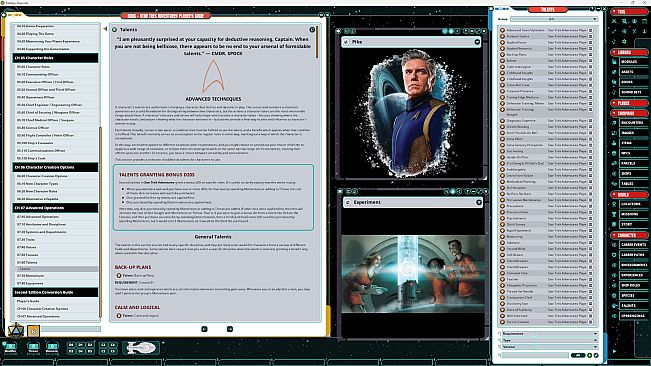The width and height of the screenshot is (651, 366).
Task: Open the Version filter dropdown
Action: pyautogui.click(x=550, y=347)
